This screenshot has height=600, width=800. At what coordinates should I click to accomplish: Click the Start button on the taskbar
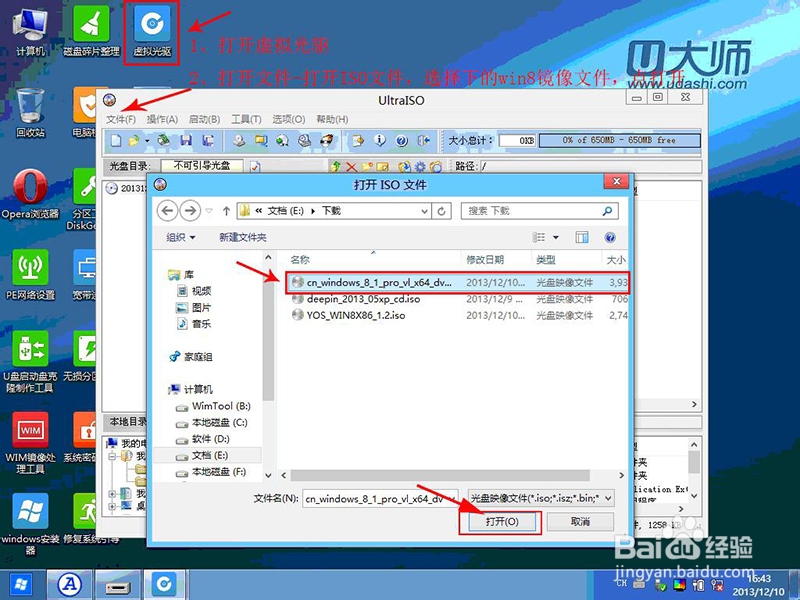[21, 585]
